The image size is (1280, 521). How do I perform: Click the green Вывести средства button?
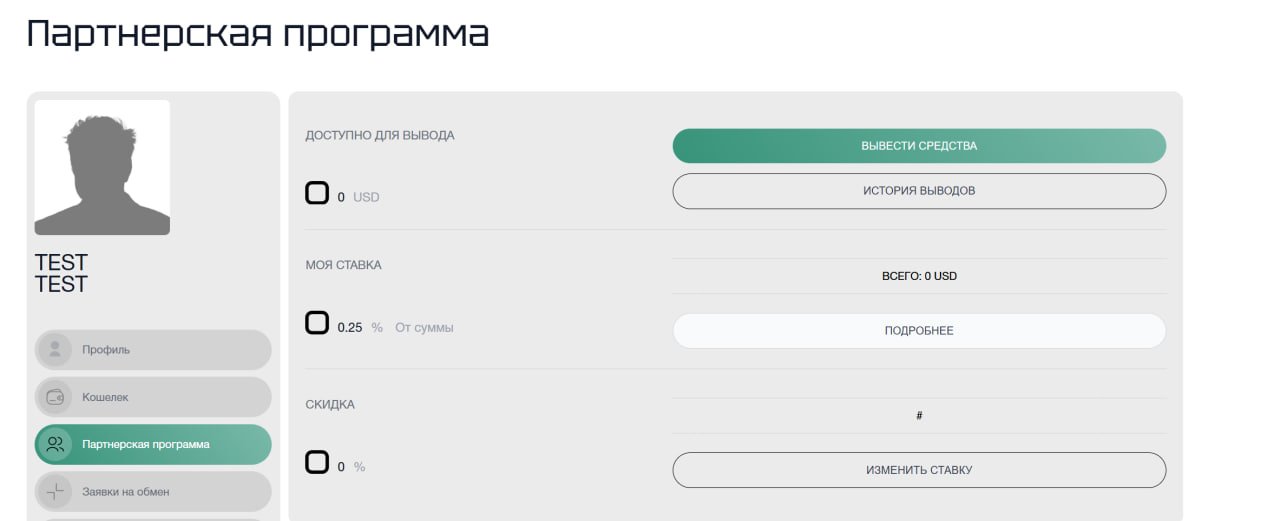pyautogui.click(x=919, y=146)
